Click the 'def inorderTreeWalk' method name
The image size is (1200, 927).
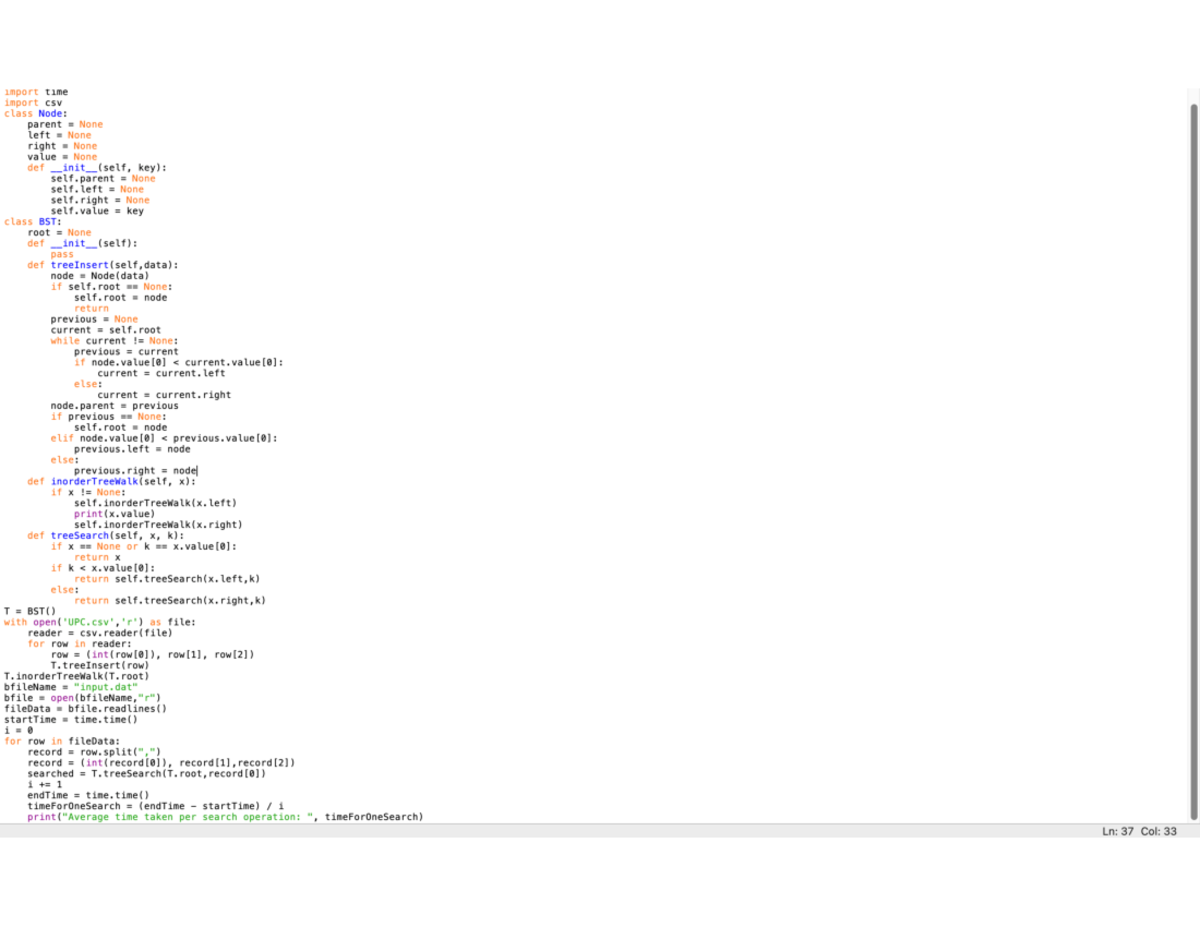[x=97, y=481]
